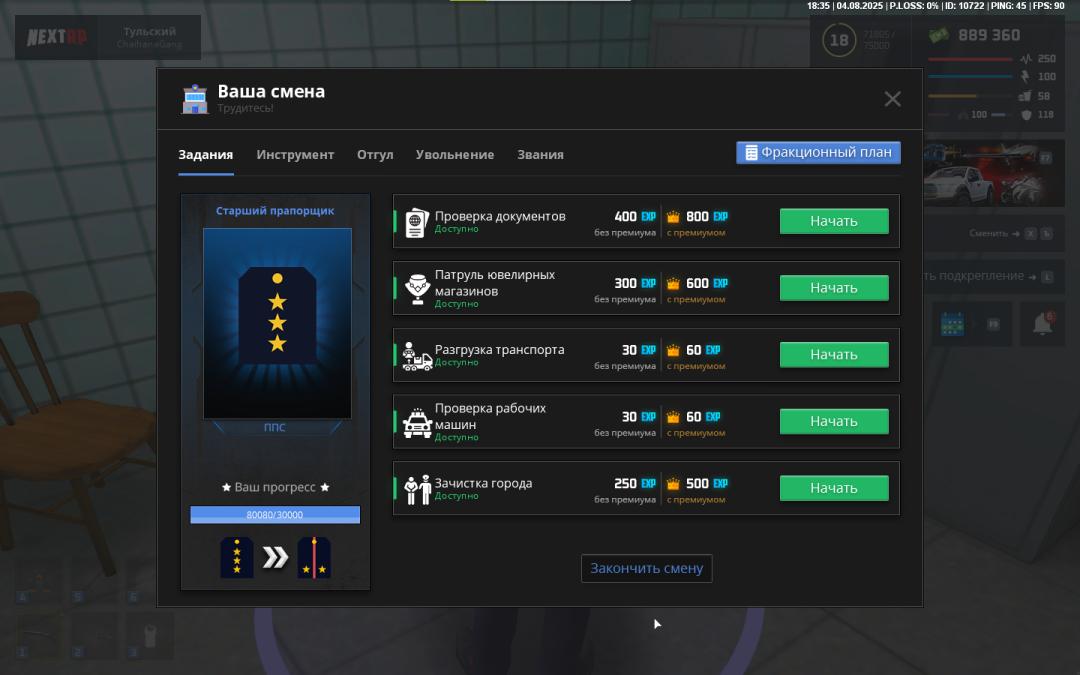
Task: Click the ППС label under the rank card
Action: tap(275, 427)
